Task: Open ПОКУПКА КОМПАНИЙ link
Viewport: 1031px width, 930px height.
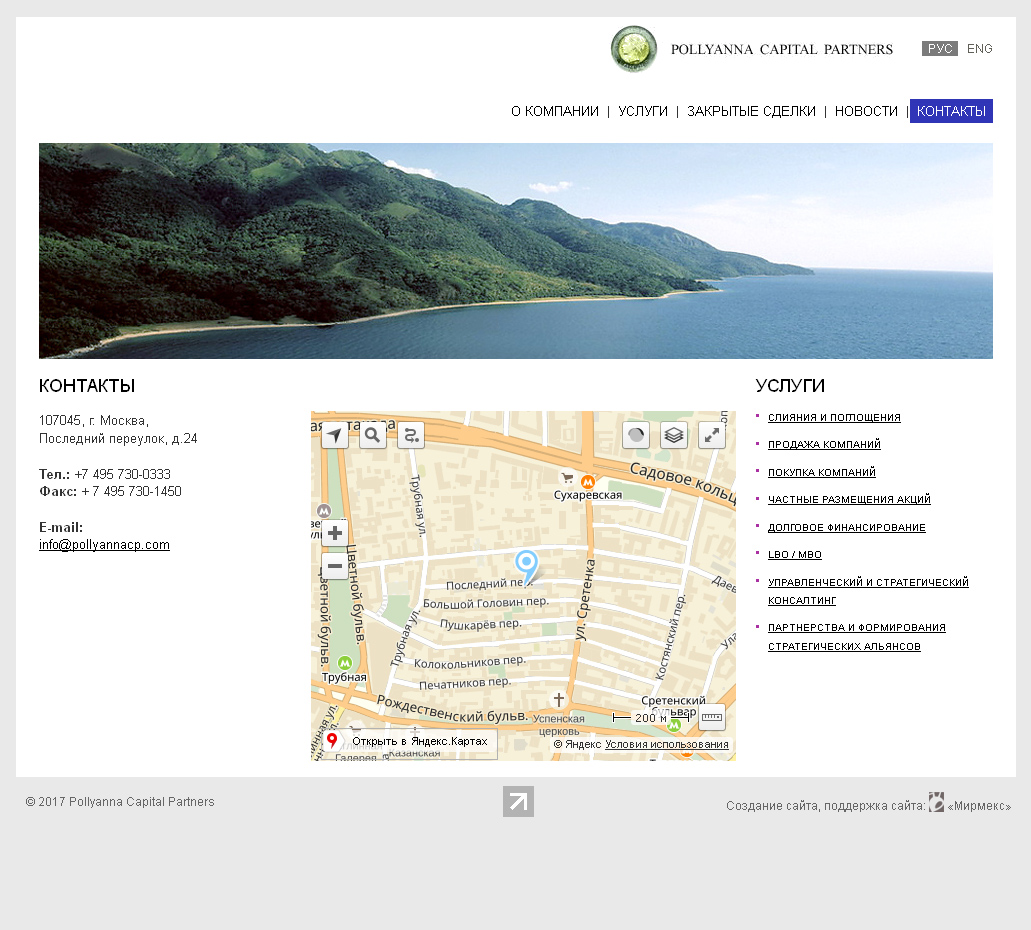Action: 822,472
